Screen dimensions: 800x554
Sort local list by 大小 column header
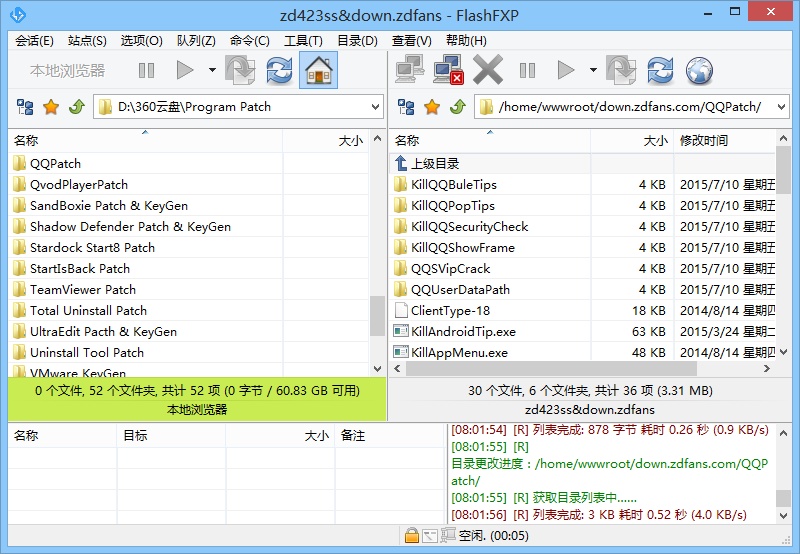pyautogui.click(x=326, y=141)
